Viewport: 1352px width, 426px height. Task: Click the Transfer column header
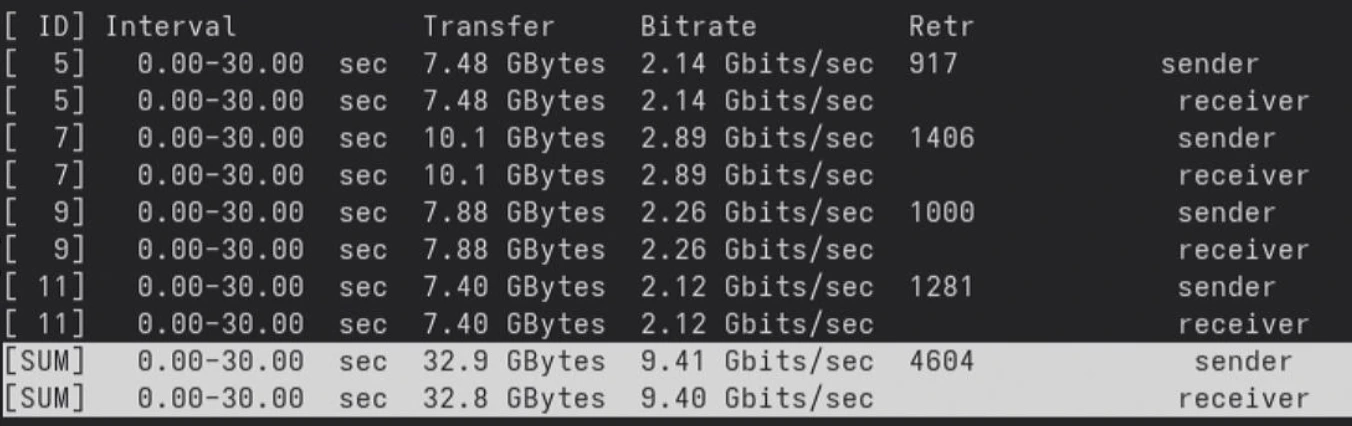tap(488, 27)
